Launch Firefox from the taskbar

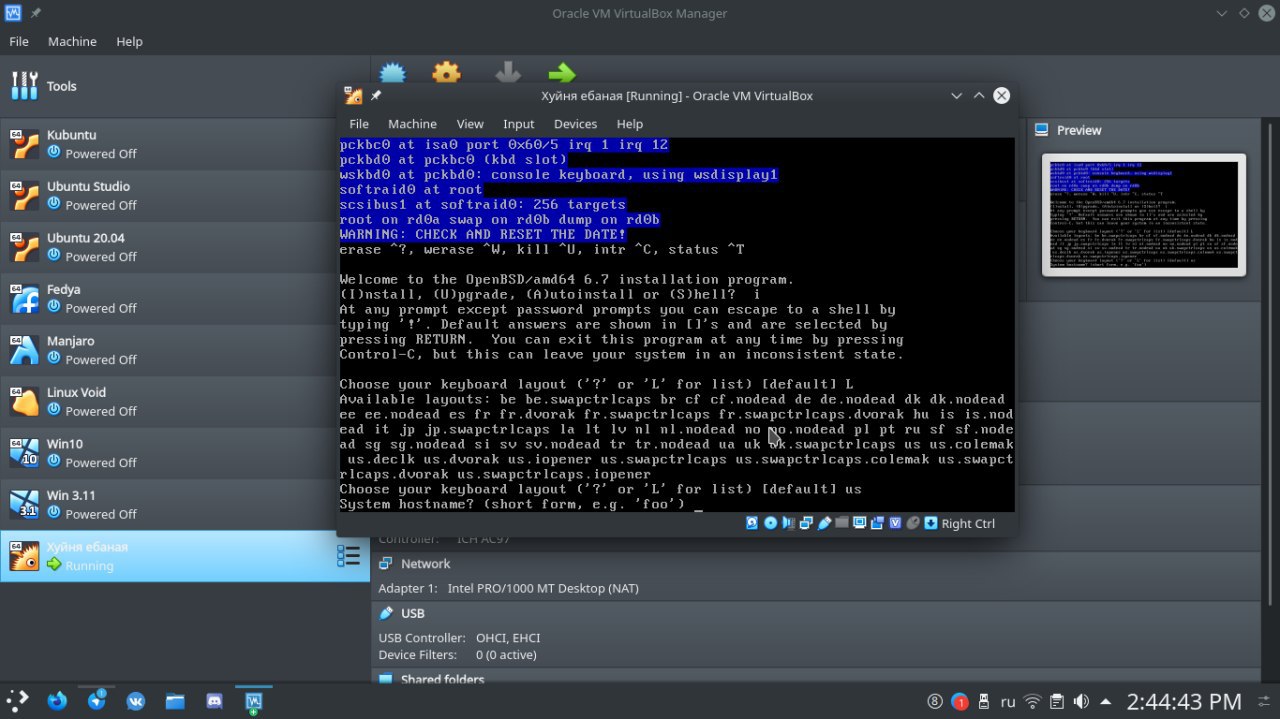(57, 701)
